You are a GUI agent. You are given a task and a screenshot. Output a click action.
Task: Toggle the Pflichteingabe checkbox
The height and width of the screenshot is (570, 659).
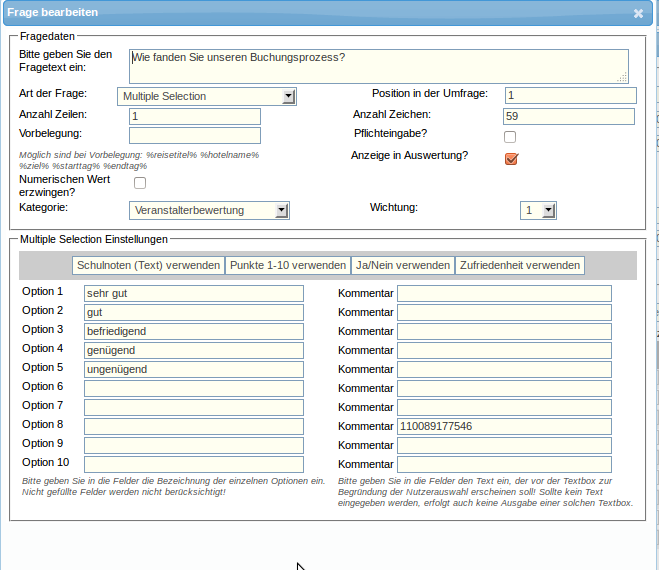pyautogui.click(x=510, y=137)
